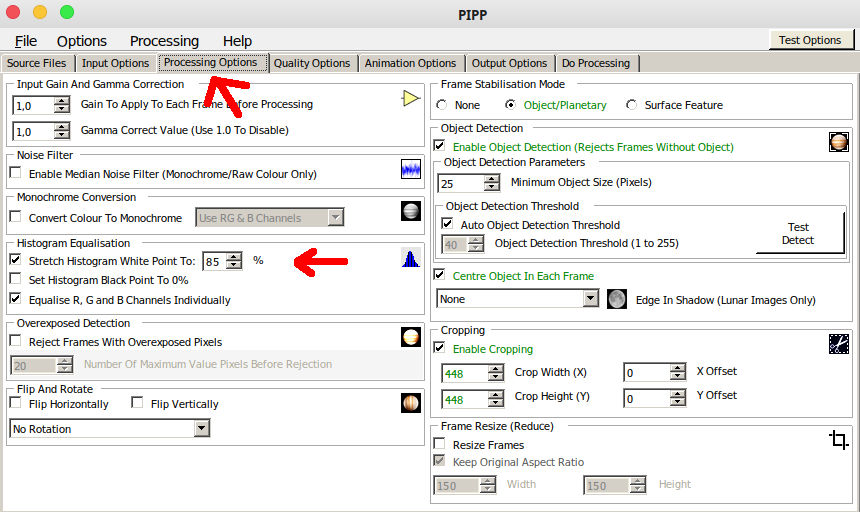This screenshot has height=512, width=860.
Task: Toggle Convert Colour To Monochrome
Action: point(16,218)
